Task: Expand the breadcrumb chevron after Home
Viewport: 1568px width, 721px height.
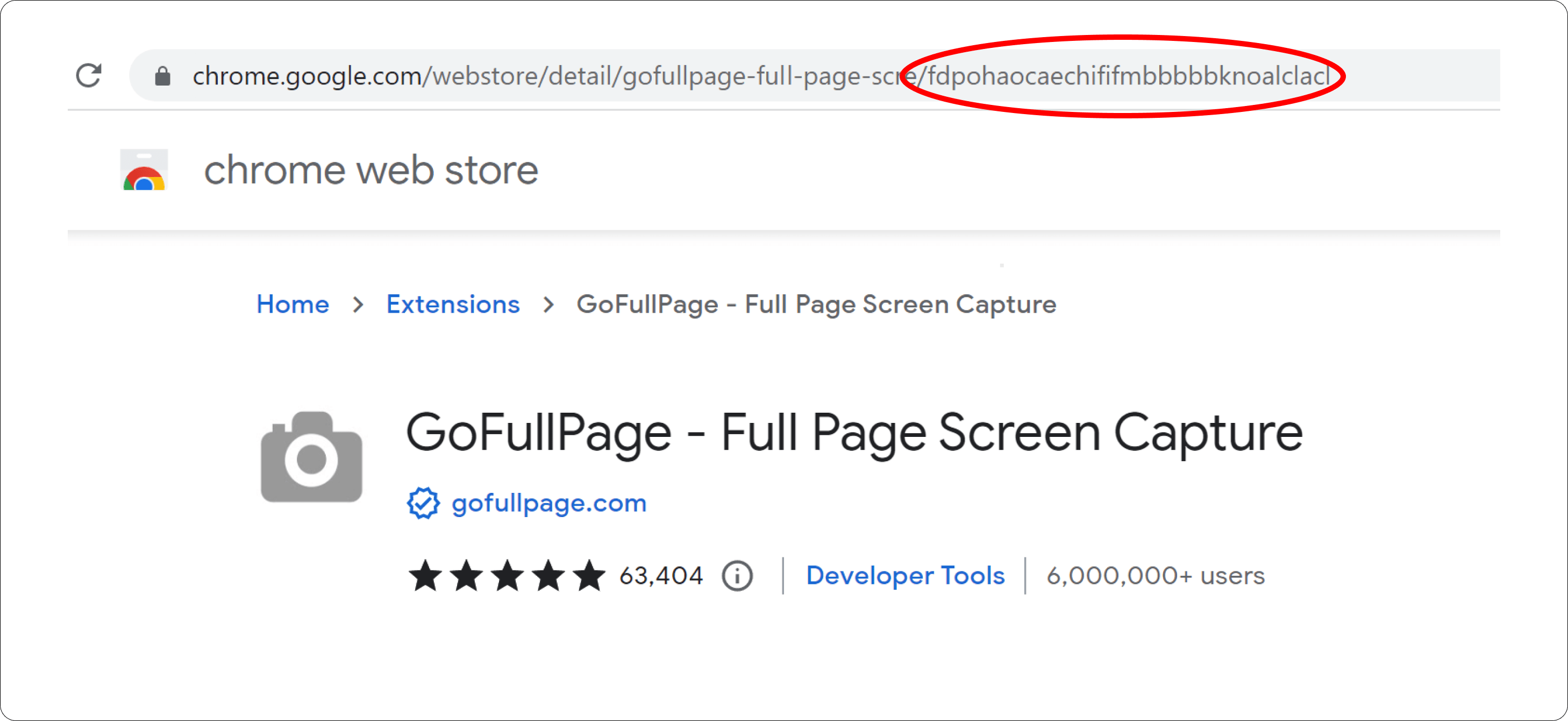Action: pos(358,305)
